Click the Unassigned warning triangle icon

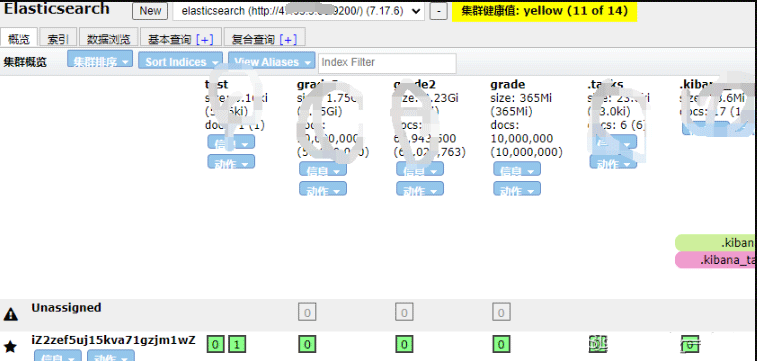click(11, 315)
